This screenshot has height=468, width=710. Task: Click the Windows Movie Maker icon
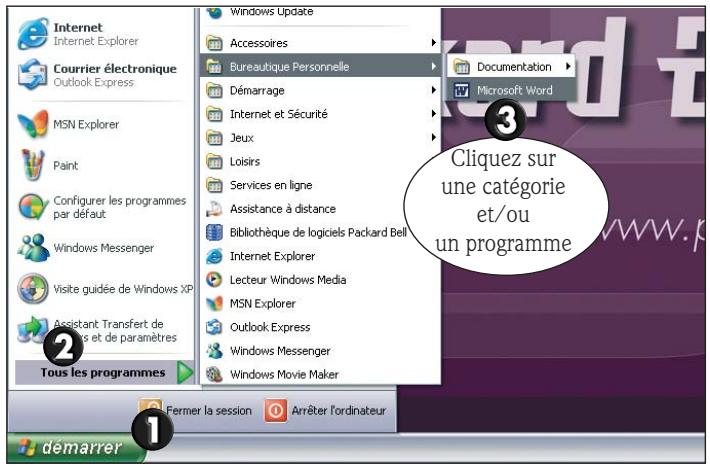tap(214, 374)
